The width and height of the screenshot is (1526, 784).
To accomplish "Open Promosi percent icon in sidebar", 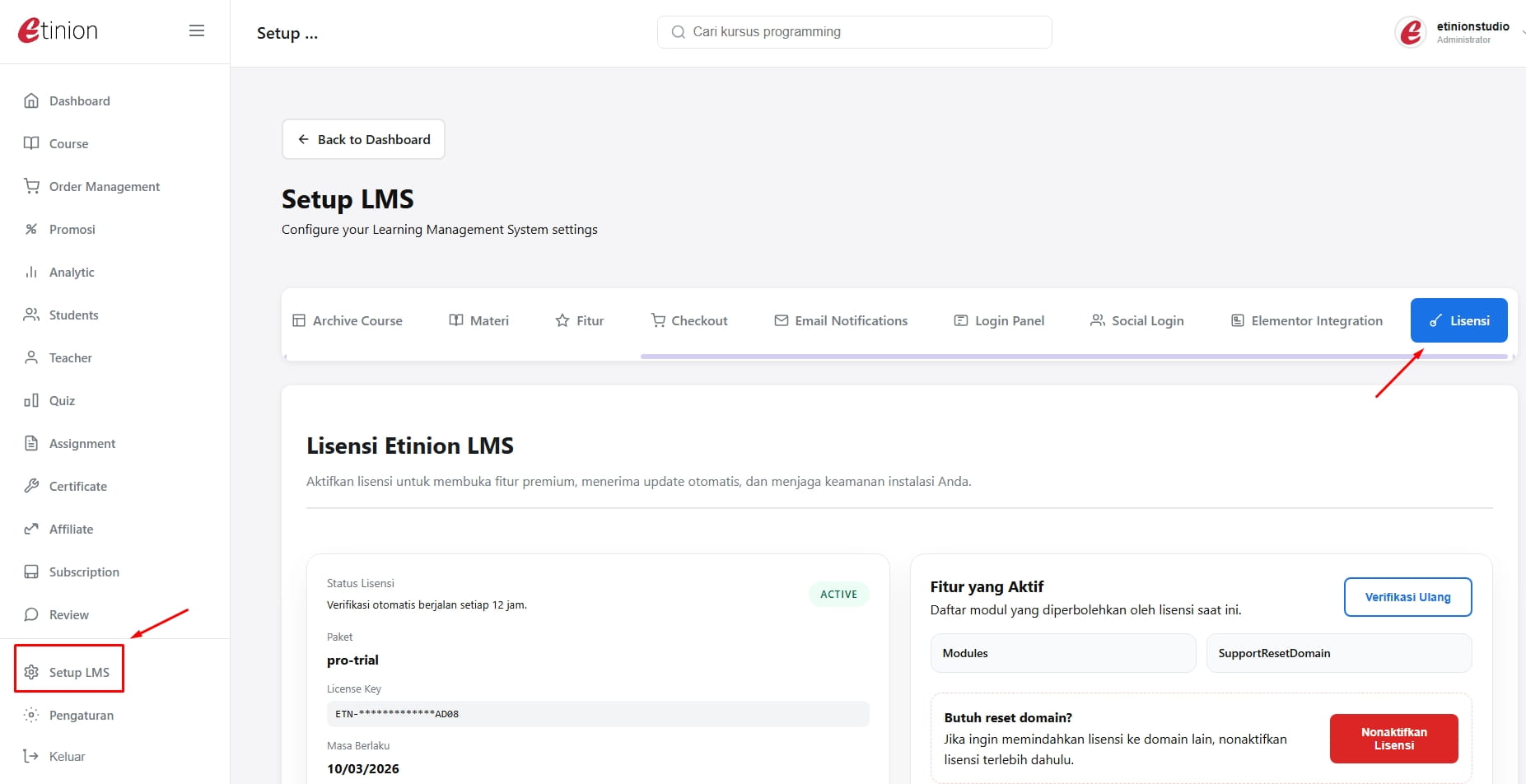I will click(x=31, y=230).
